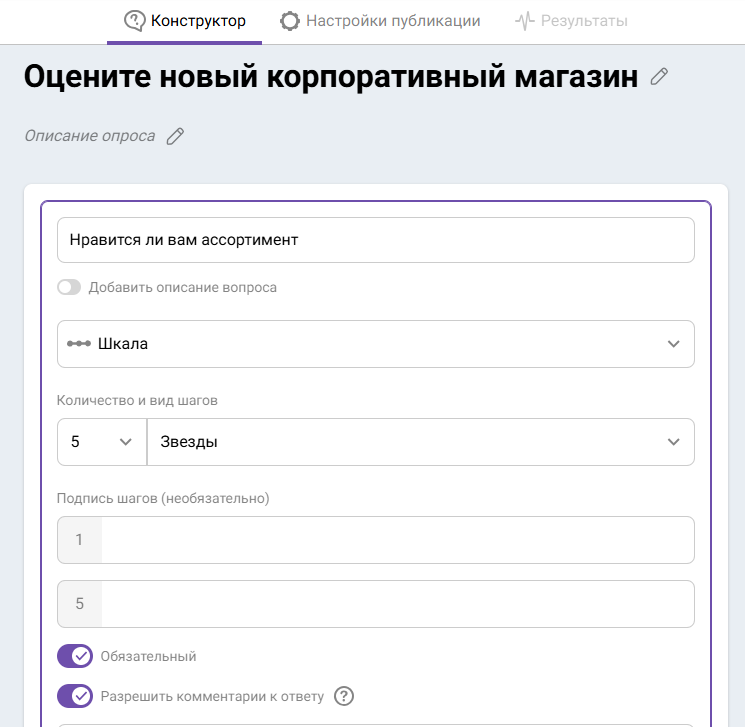Click label field for step 1
This screenshot has height=727, width=745.
(398, 540)
